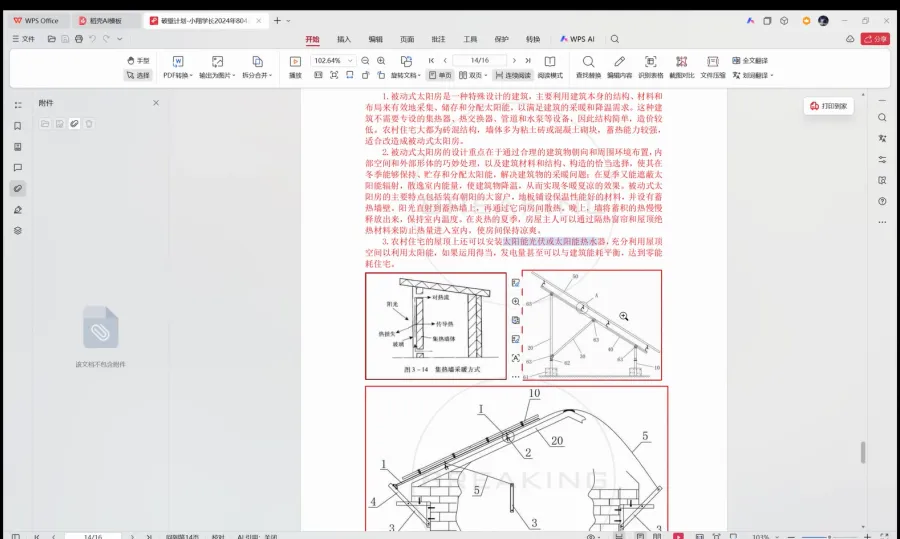Screen dimensions: 900x539
Task: Enable 双页 double page view
Action: tap(471, 75)
